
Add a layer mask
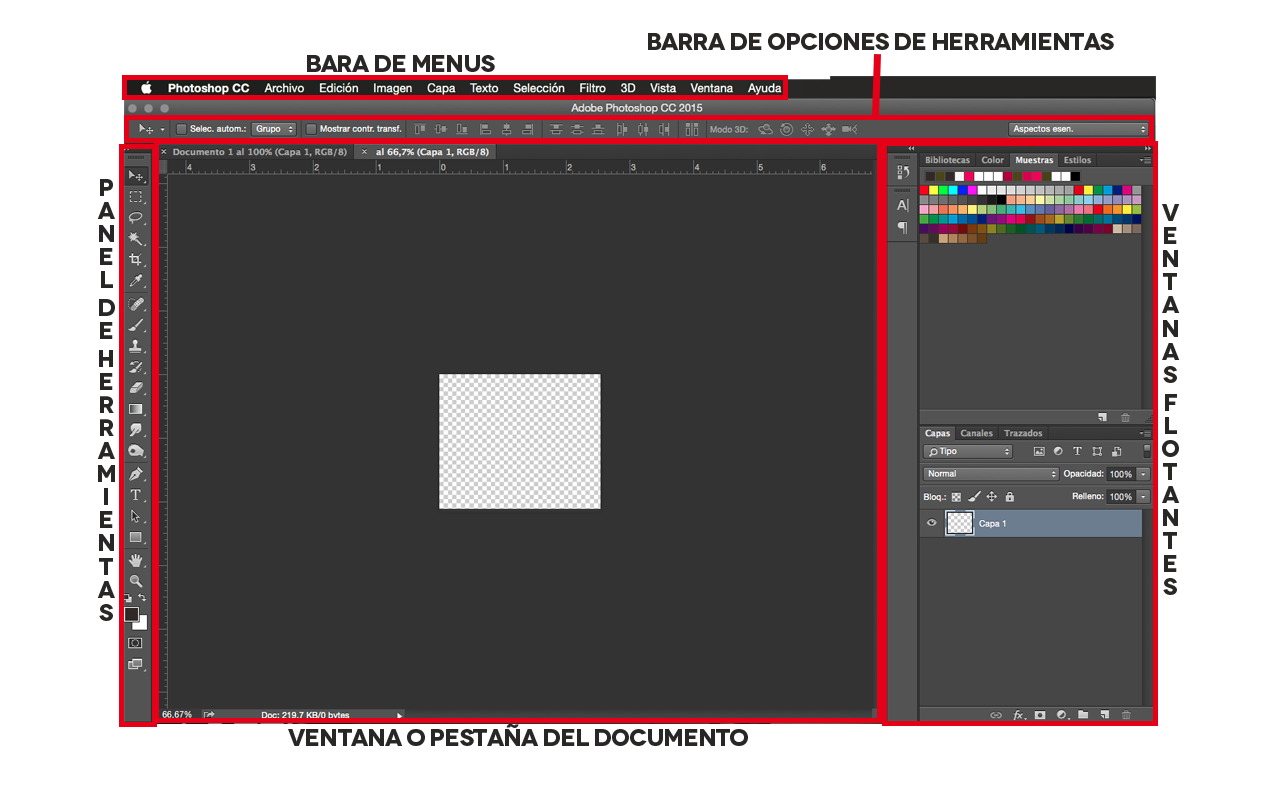pos(1040,715)
